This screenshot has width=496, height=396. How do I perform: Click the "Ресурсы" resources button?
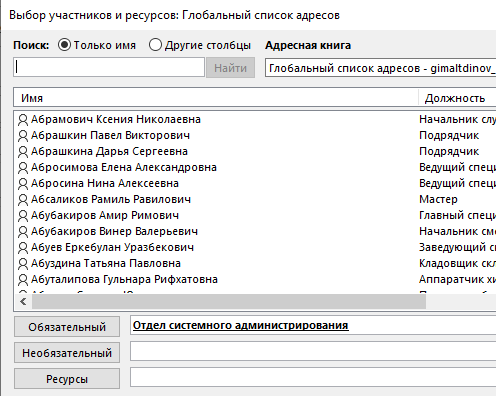point(67,379)
